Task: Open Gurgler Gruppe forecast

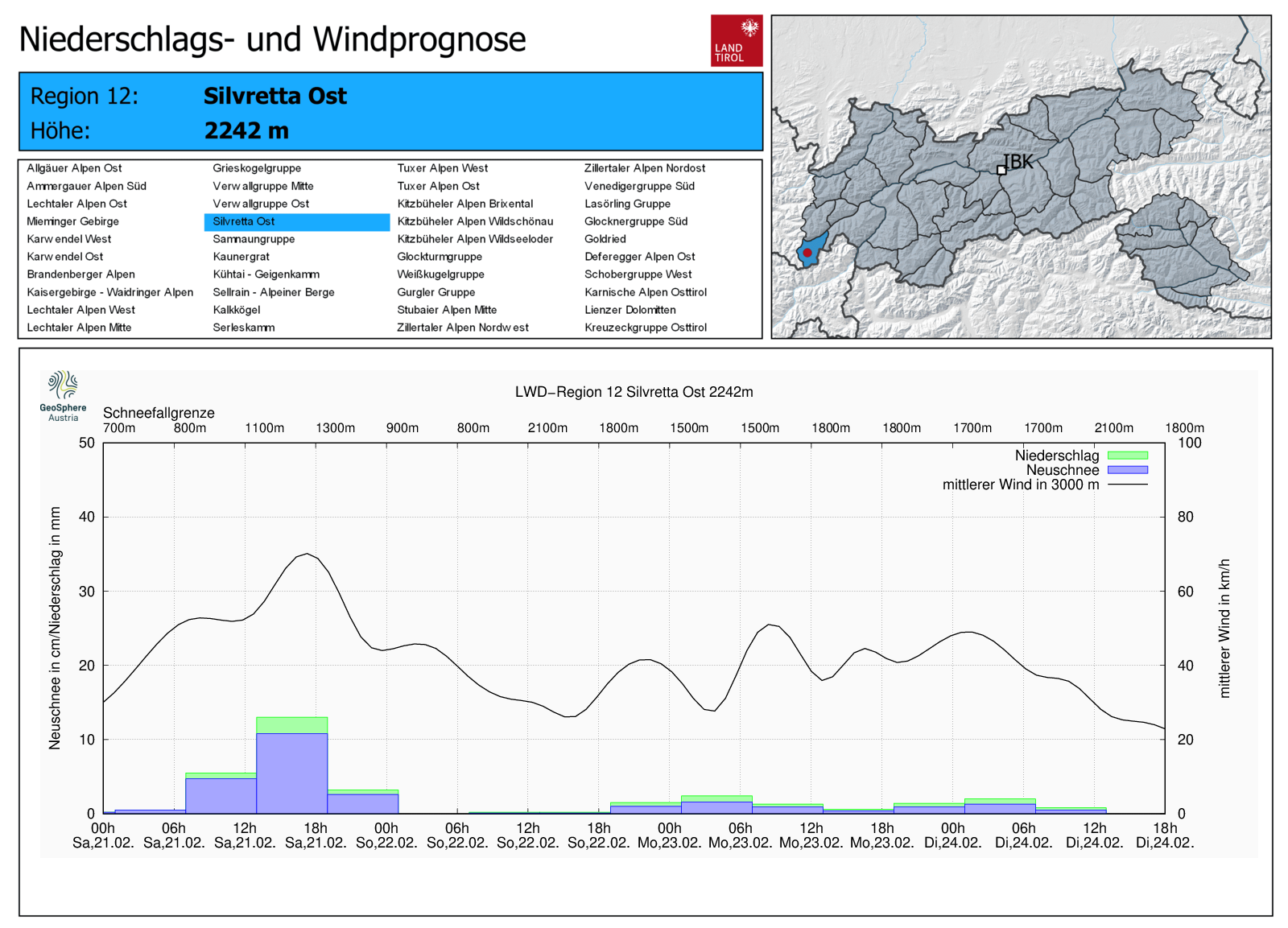Action: click(x=436, y=292)
